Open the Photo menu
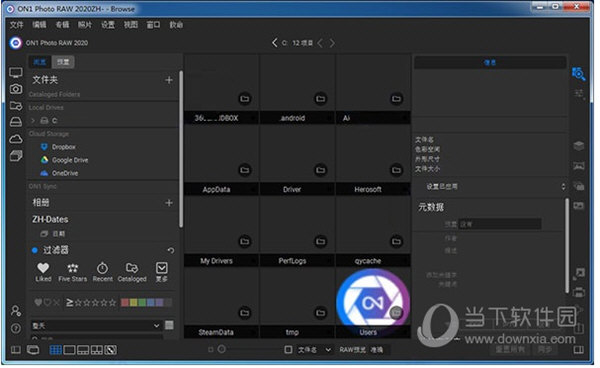 (85, 25)
